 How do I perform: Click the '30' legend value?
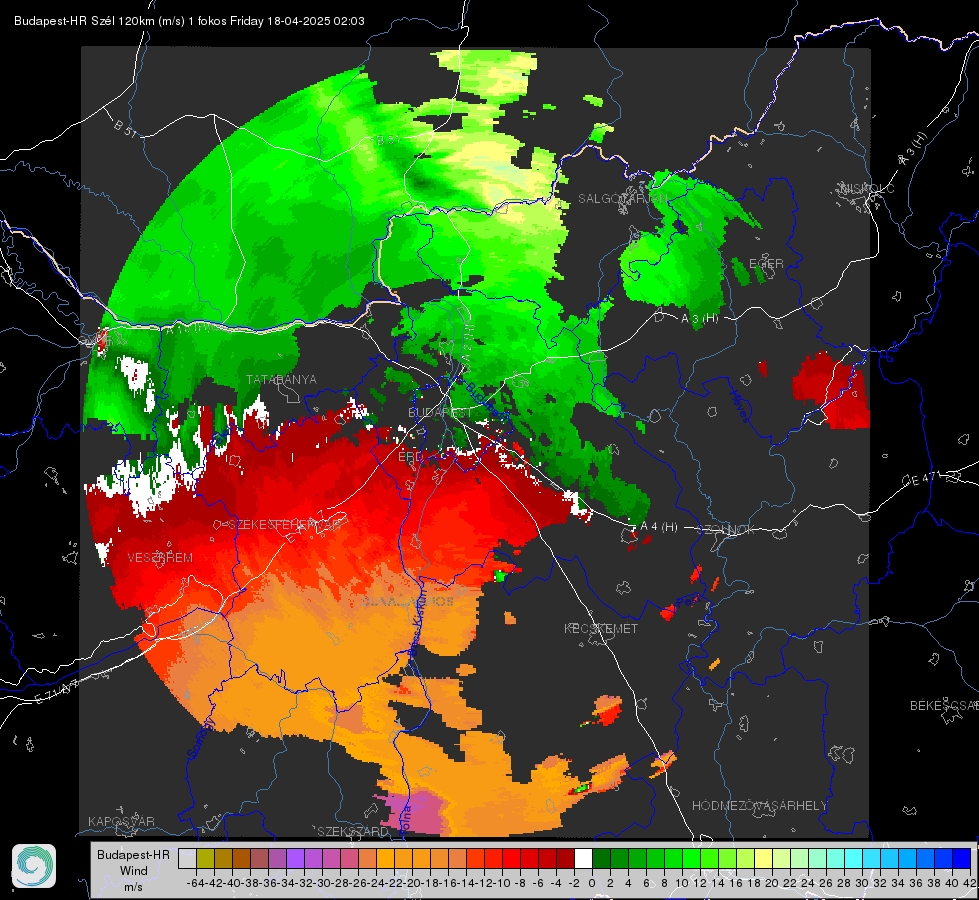[x=862, y=883]
